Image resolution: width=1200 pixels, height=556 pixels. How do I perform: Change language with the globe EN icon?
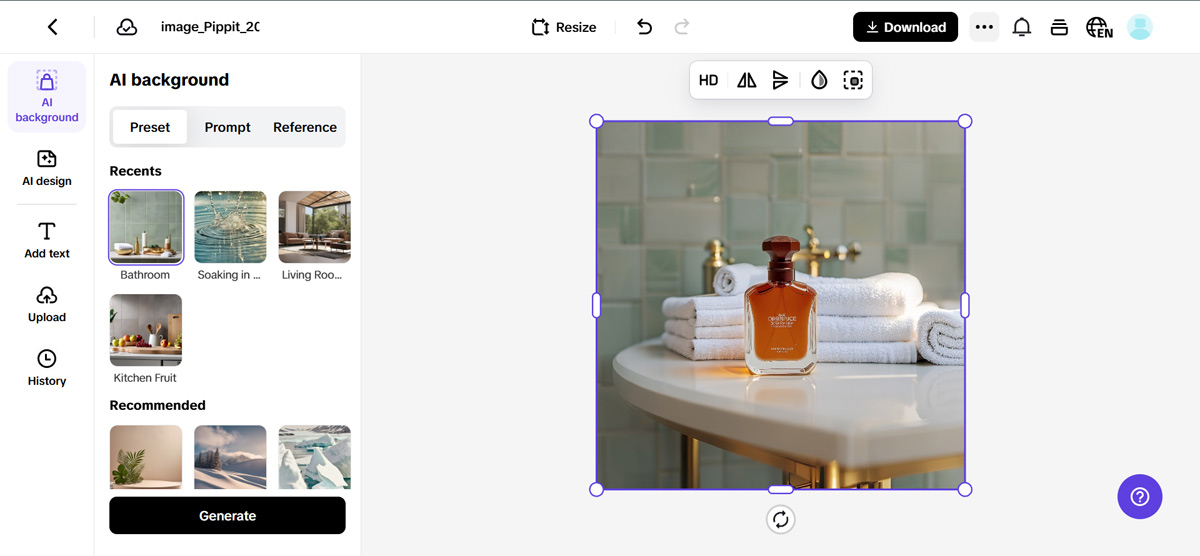coord(1099,27)
